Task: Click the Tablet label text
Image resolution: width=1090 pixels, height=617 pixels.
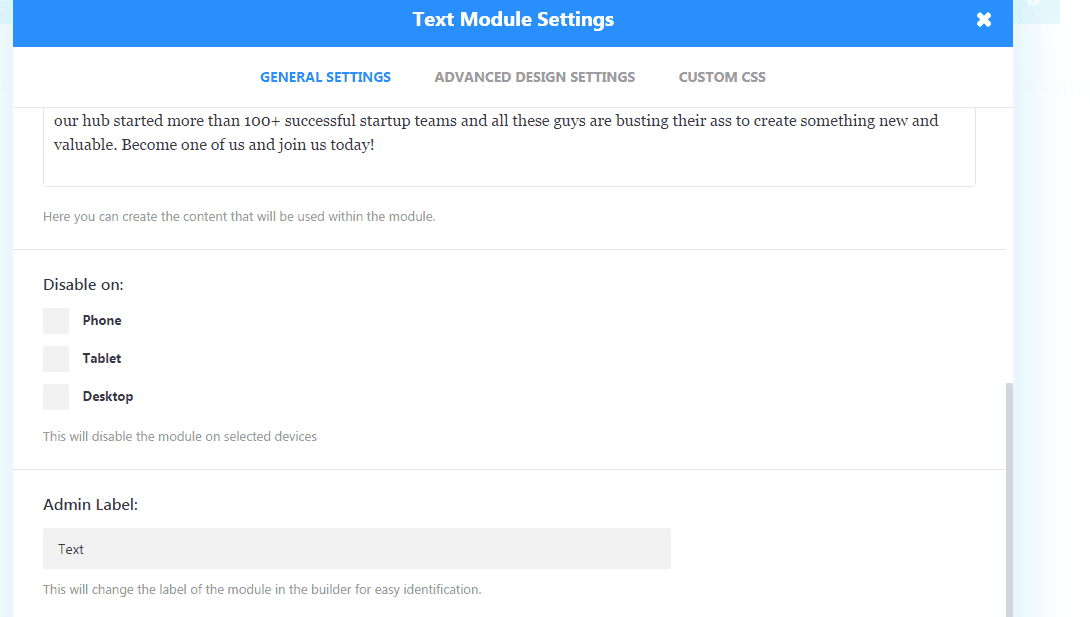Action: coord(102,359)
